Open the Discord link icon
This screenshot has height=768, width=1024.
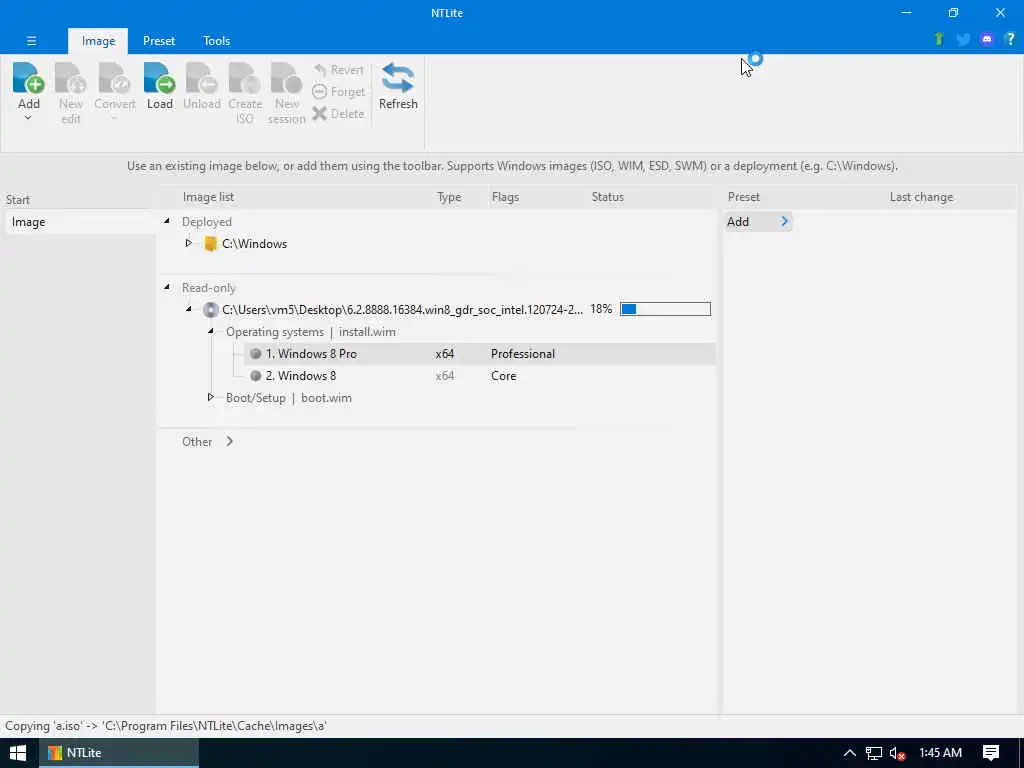[x=987, y=39]
